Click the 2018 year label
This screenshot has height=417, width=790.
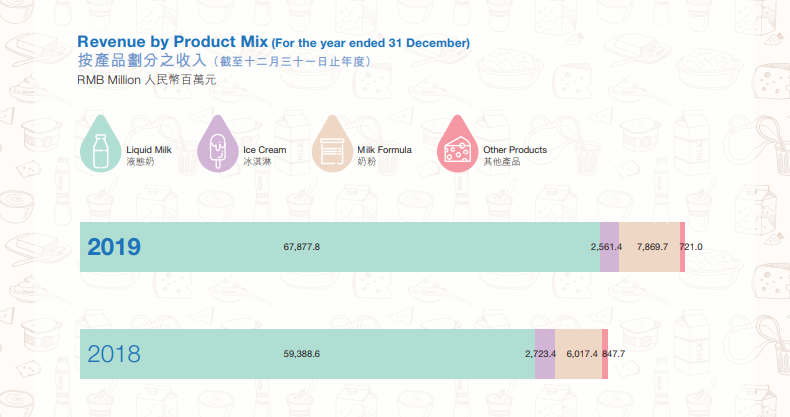click(x=113, y=354)
